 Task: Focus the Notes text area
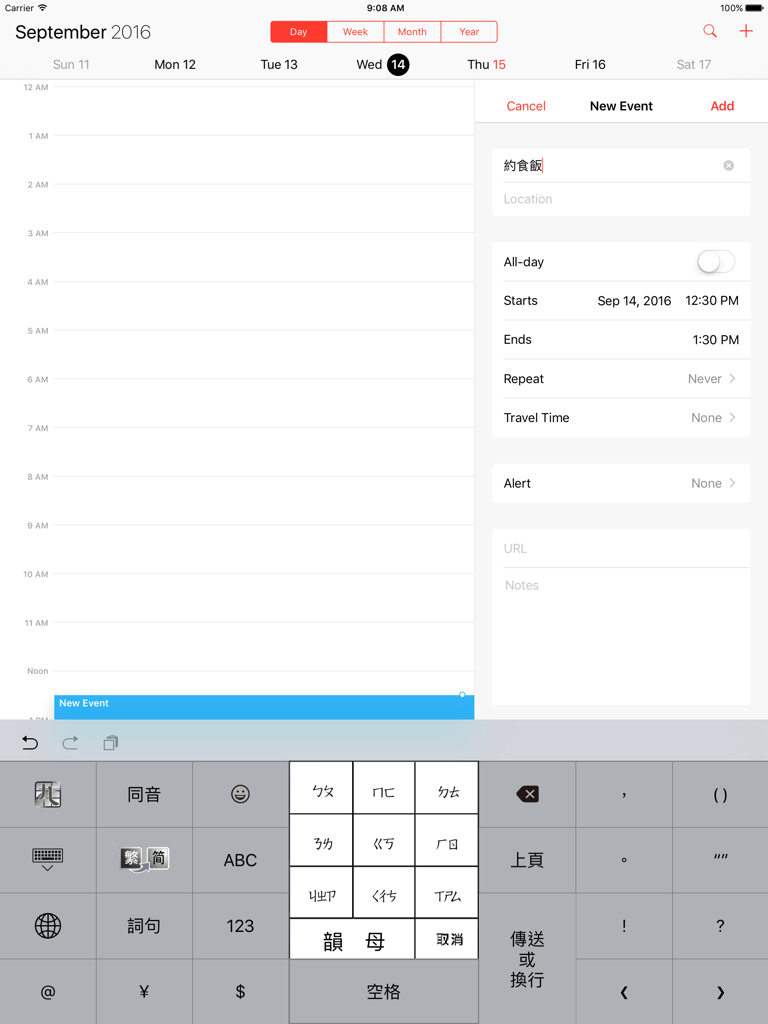pos(621,636)
